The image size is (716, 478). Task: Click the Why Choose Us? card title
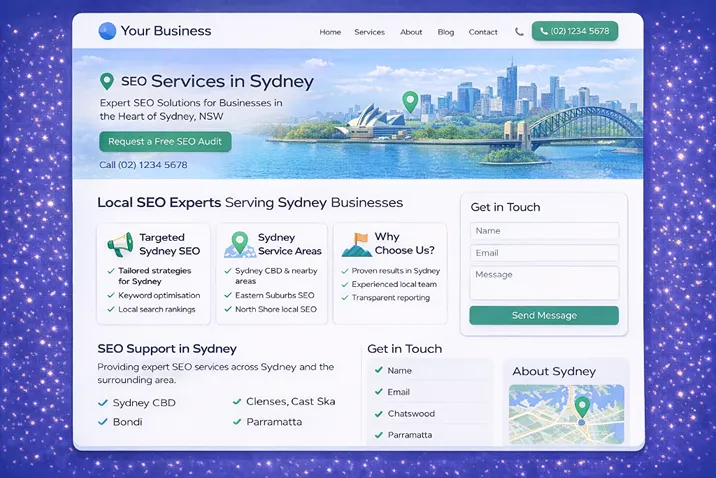coord(405,243)
